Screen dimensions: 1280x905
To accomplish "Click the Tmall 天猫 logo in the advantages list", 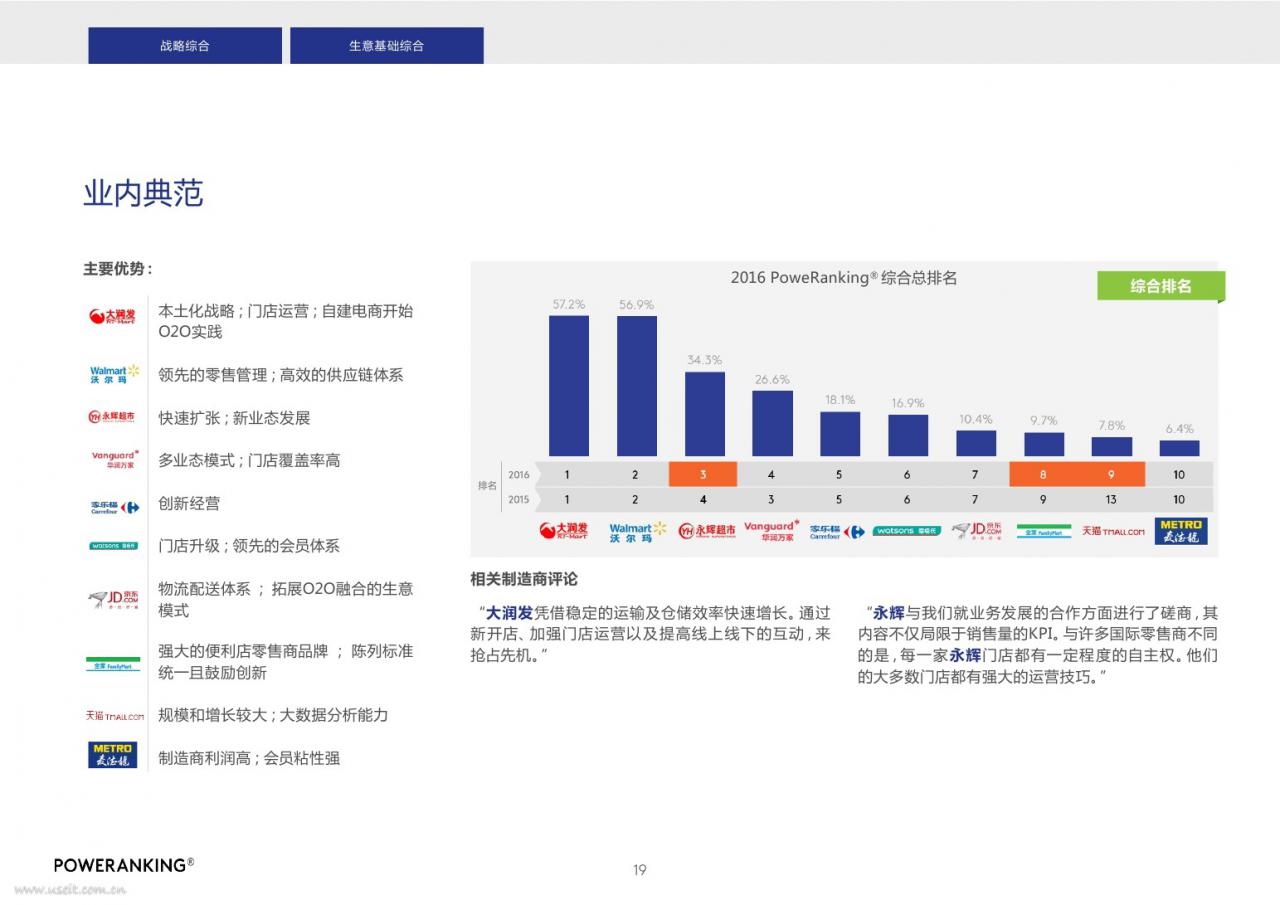I will point(115,715).
